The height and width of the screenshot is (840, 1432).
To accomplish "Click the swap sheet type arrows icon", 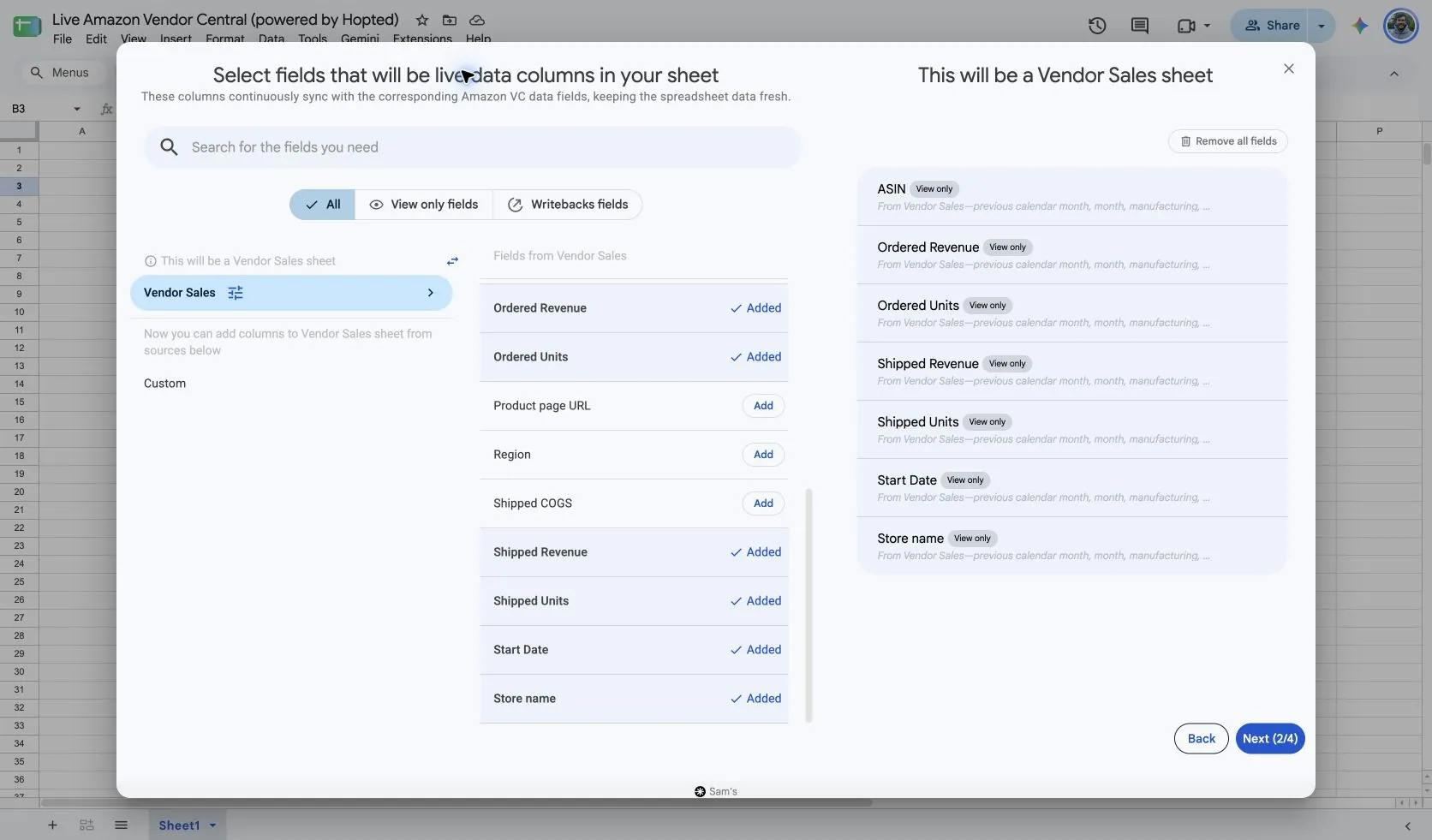I will [452, 261].
